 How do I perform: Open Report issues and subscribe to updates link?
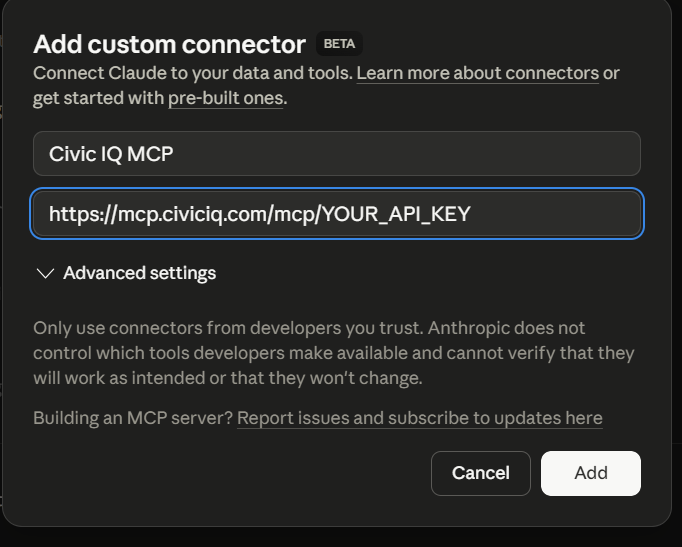(x=420, y=418)
